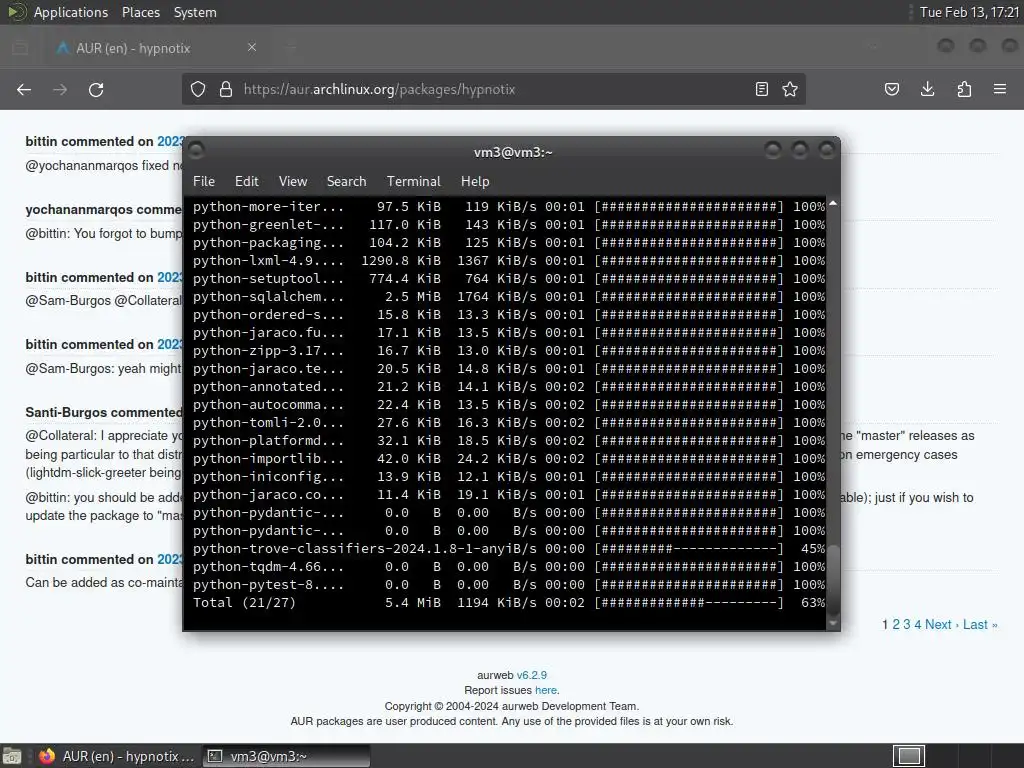Go back in Firefox history
The image size is (1024, 768).
[24, 89]
